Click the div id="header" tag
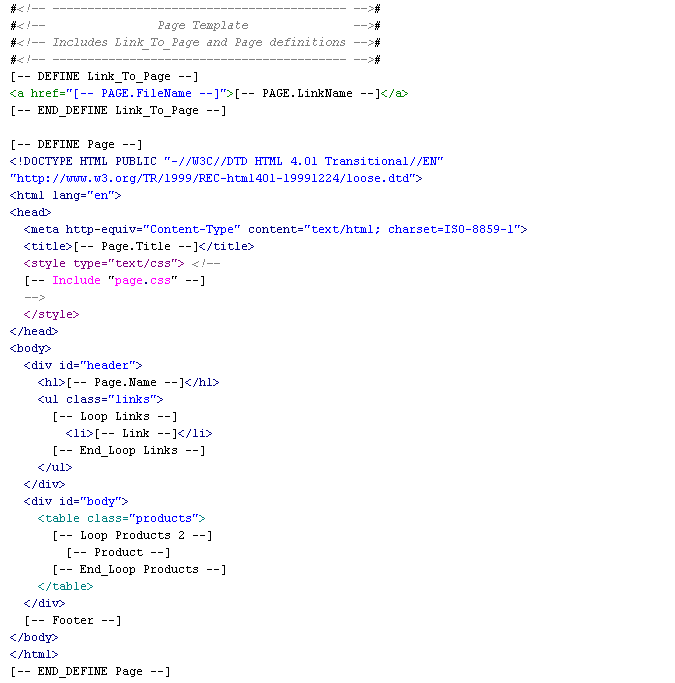675x683 pixels. (83, 365)
